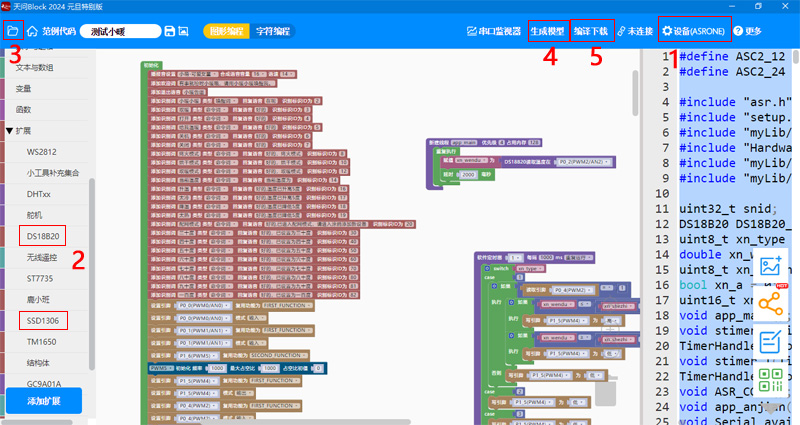
Task: Click the project name field 测试小暖
Action: tap(120, 32)
